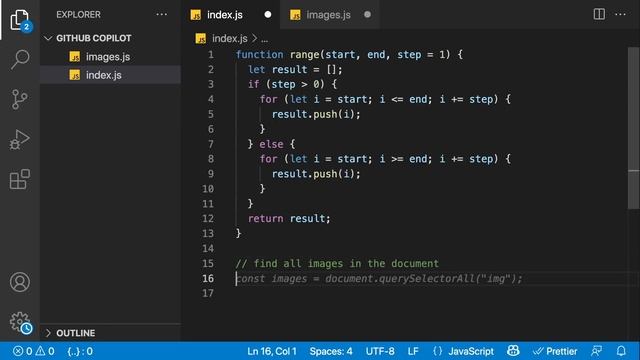Click the feedback icon in status bar
This screenshot has width=640, height=360.
[597, 351]
